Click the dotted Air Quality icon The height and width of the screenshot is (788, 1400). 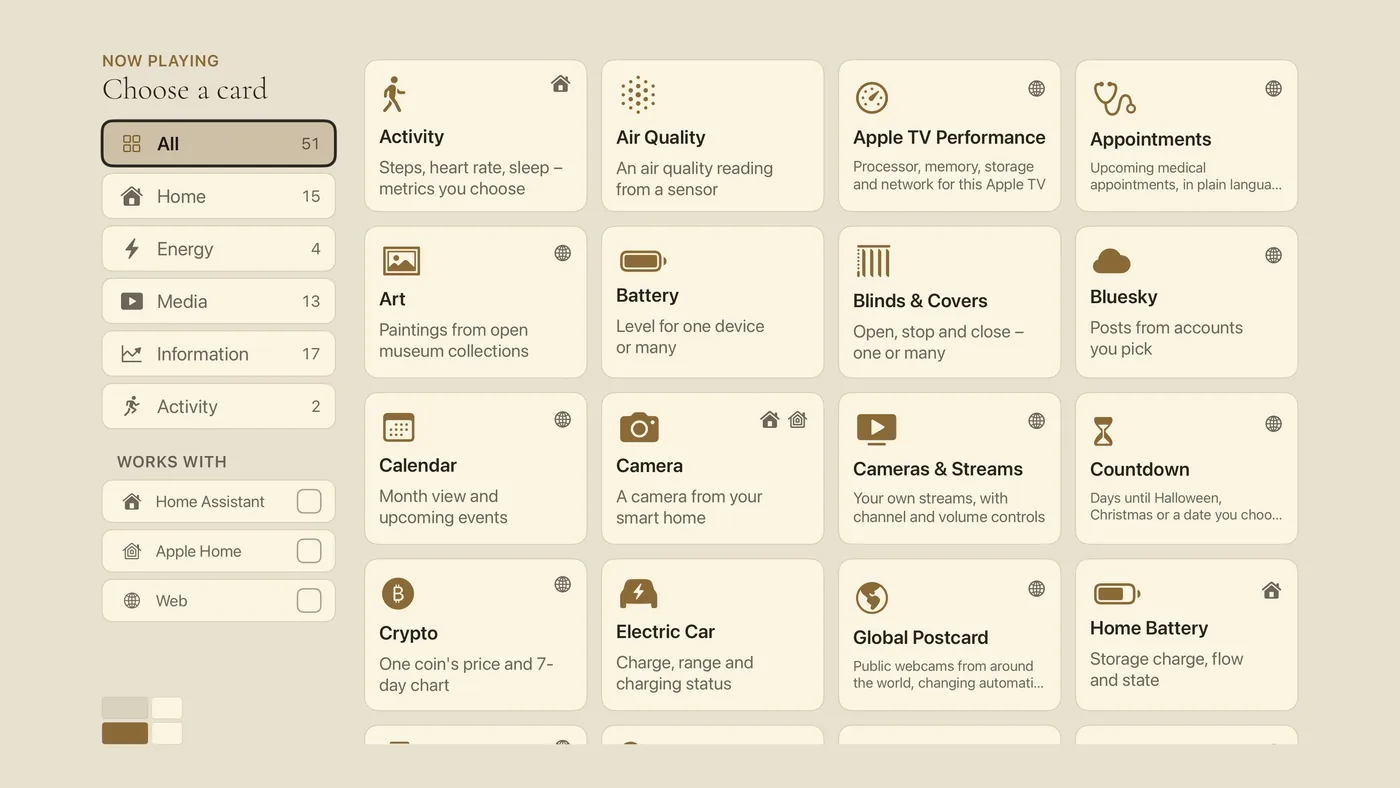click(637, 95)
